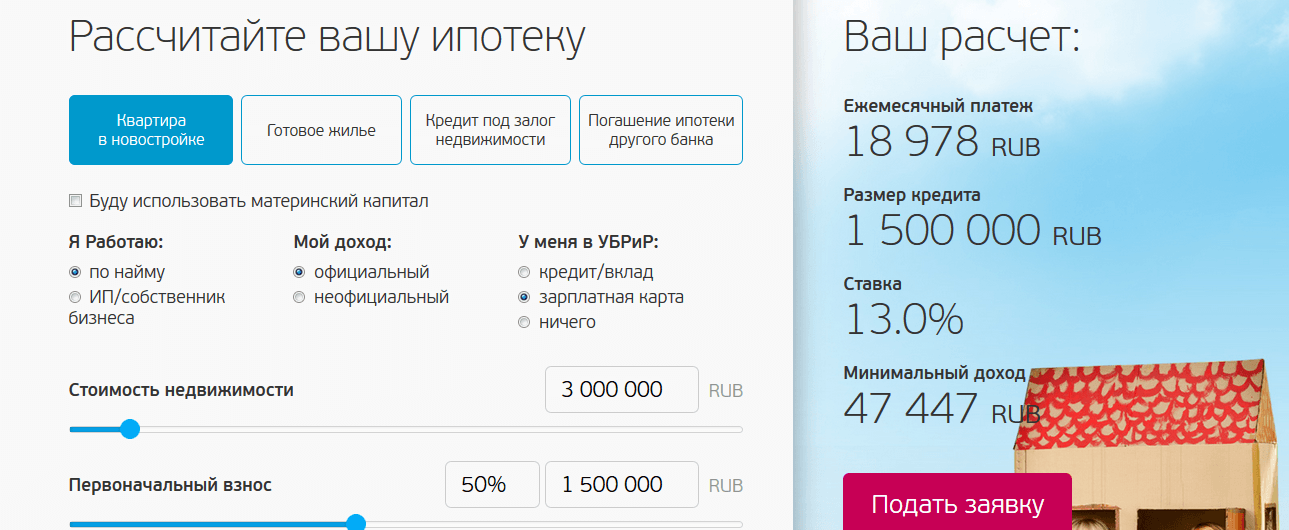Image resolution: width=1289 pixels, height=530 pixels.
Task: Focus the 1 500 000 down payment field
Action: (621, 485)
